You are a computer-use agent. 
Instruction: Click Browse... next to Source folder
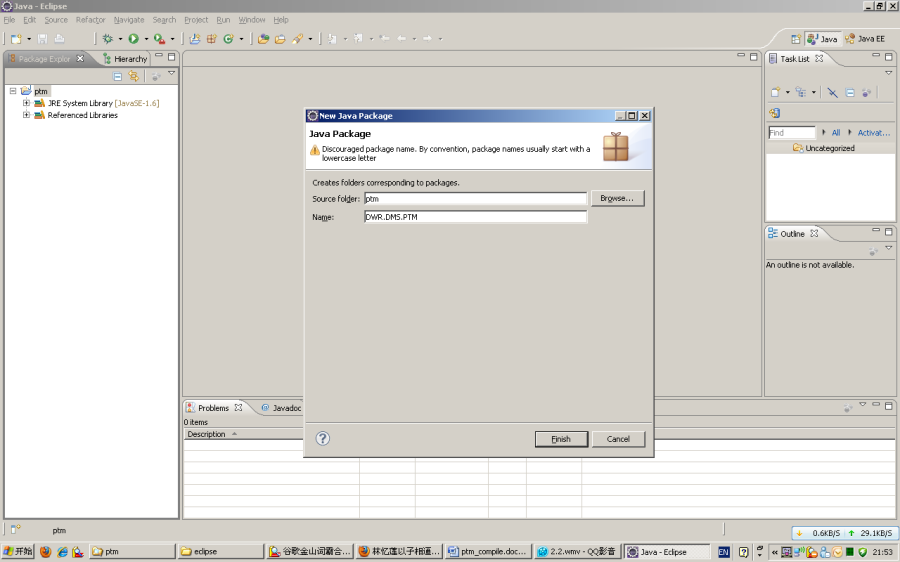coord(618,198)
